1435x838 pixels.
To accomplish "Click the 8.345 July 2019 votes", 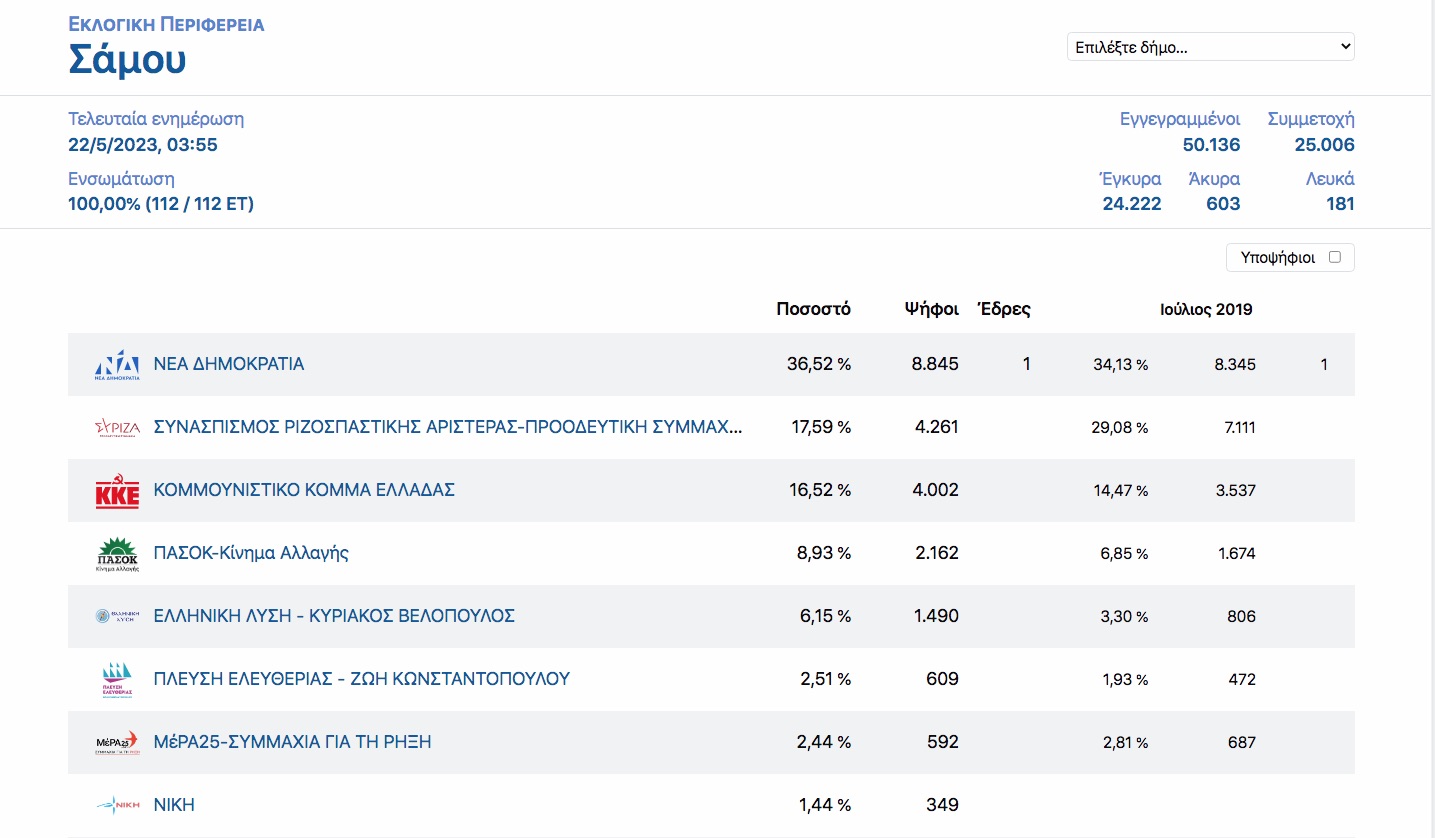I will [1235, 365].
